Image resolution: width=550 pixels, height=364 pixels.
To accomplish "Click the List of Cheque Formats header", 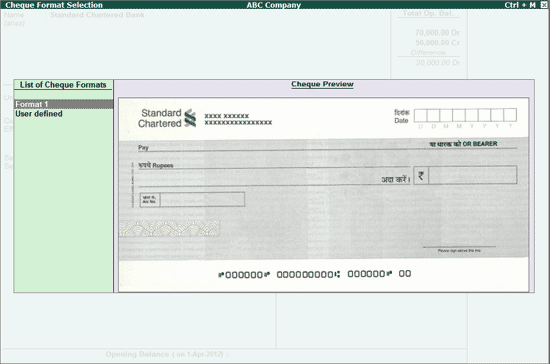I will (63, 85).
